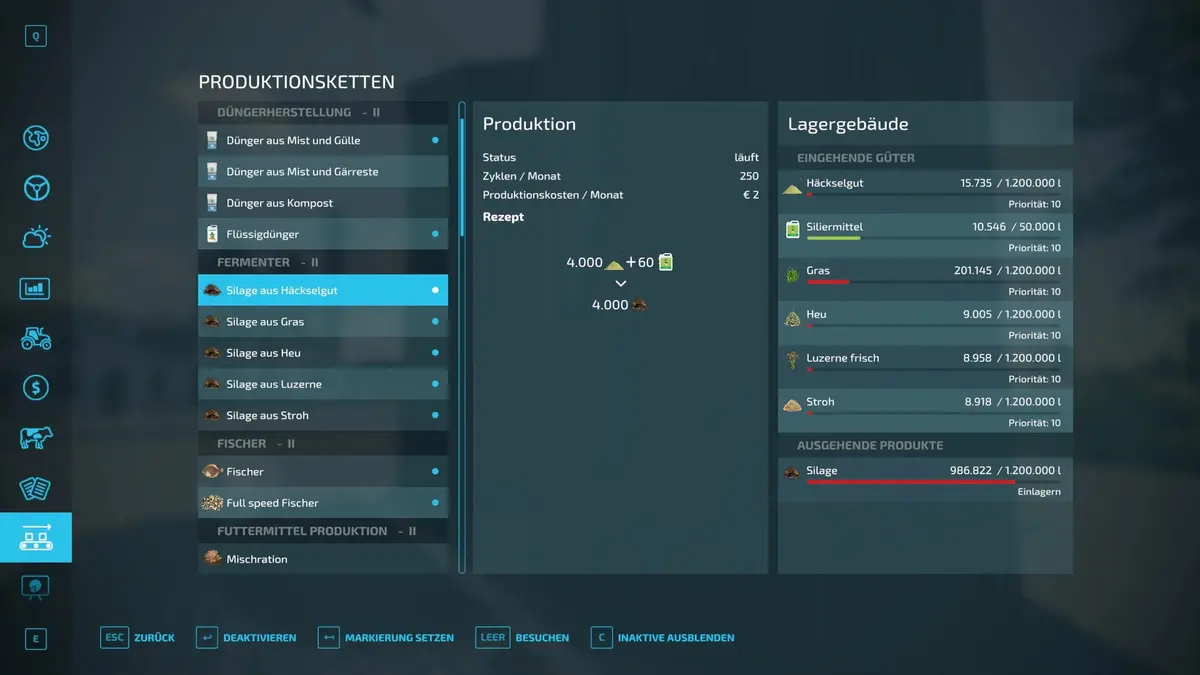Toggle the active dot for Silage aus Gras
This screenshot has height=675, width=1200.
435,322
